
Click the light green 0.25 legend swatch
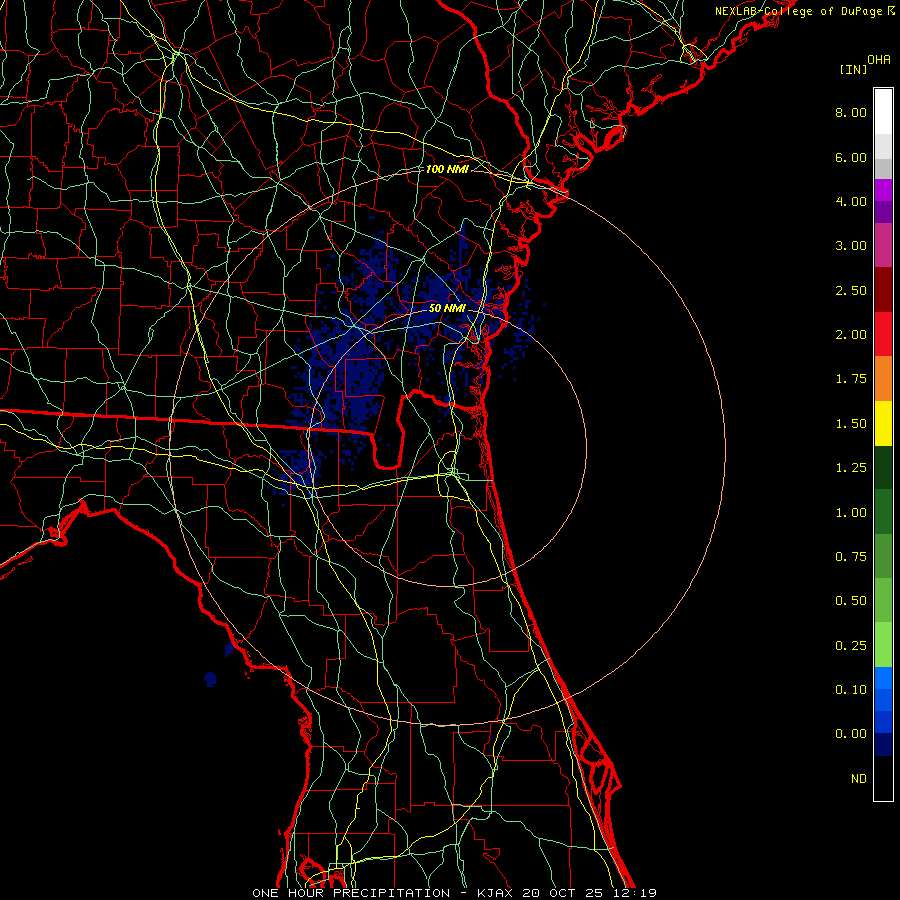(883, 645)
